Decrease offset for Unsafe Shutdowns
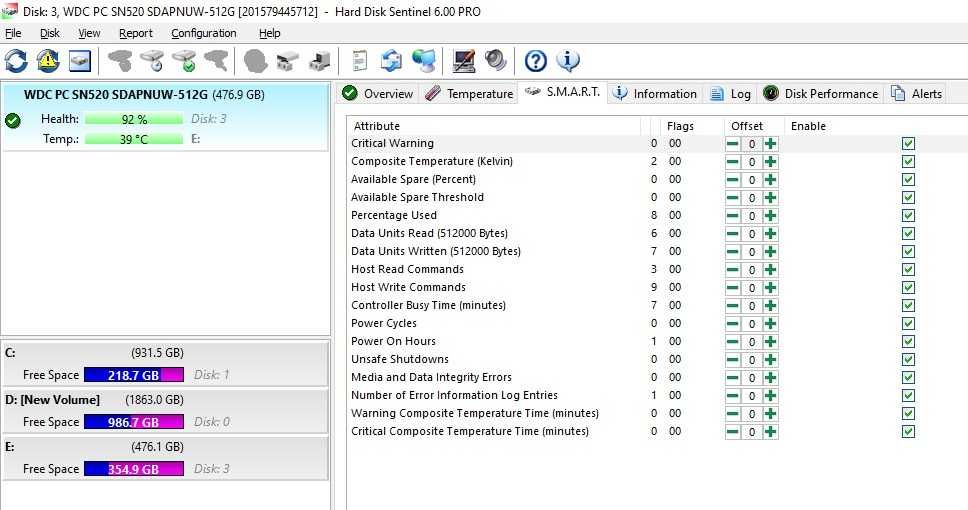968x510 pixels. tap(732, 359)
